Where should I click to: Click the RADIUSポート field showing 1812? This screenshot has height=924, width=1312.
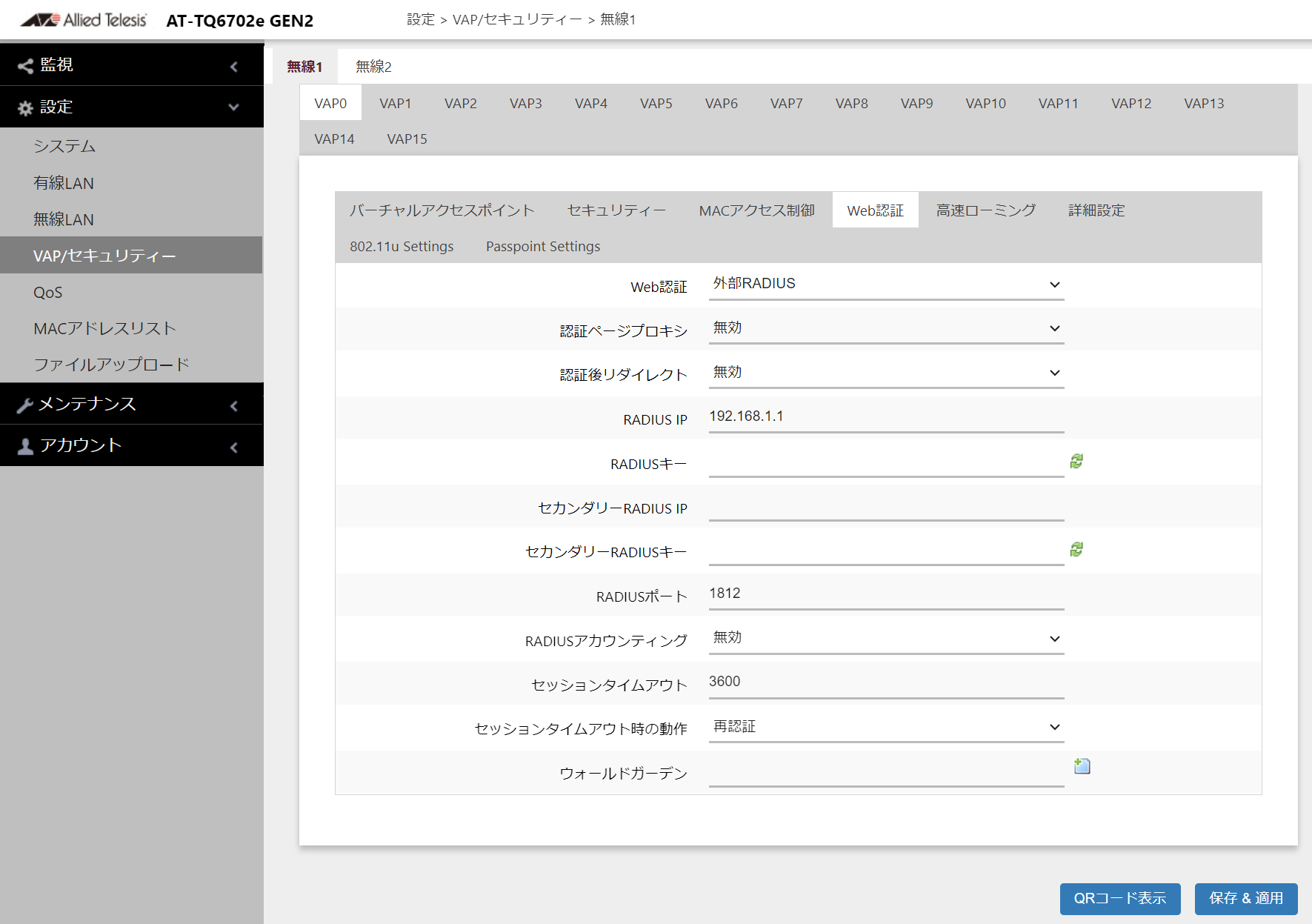tap(886, 594)
